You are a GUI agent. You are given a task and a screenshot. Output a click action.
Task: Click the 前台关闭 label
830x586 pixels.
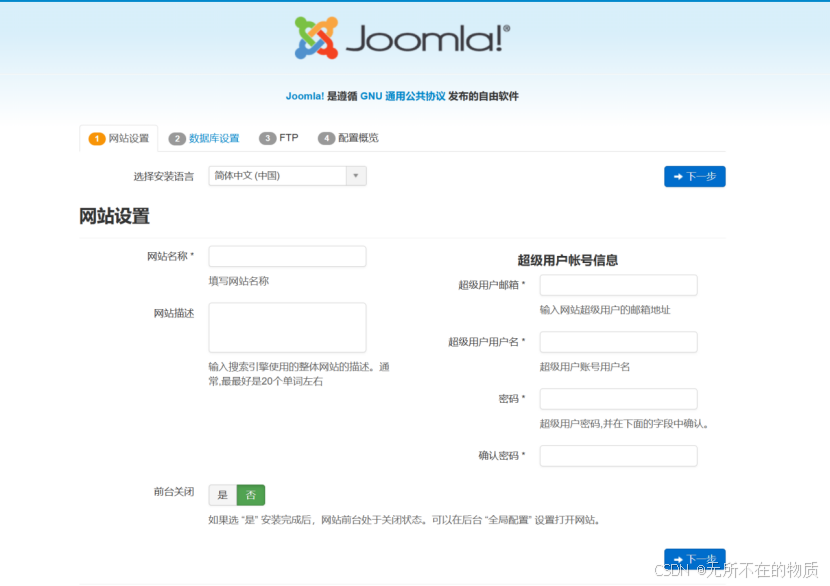[x=174, y=492]
